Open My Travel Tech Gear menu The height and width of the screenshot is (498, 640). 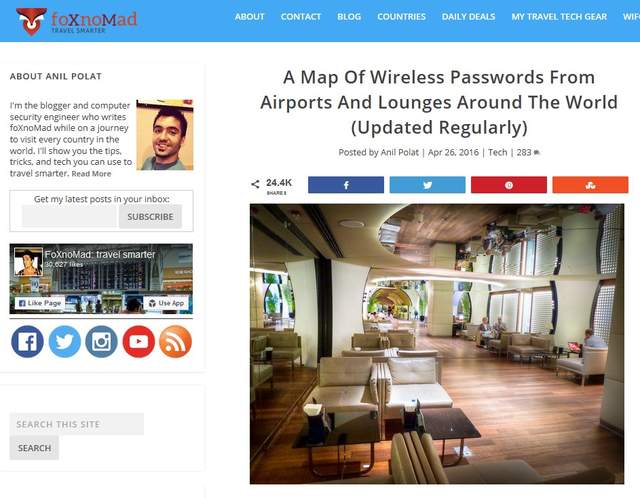pyautogui.click(x=559, y=17)
